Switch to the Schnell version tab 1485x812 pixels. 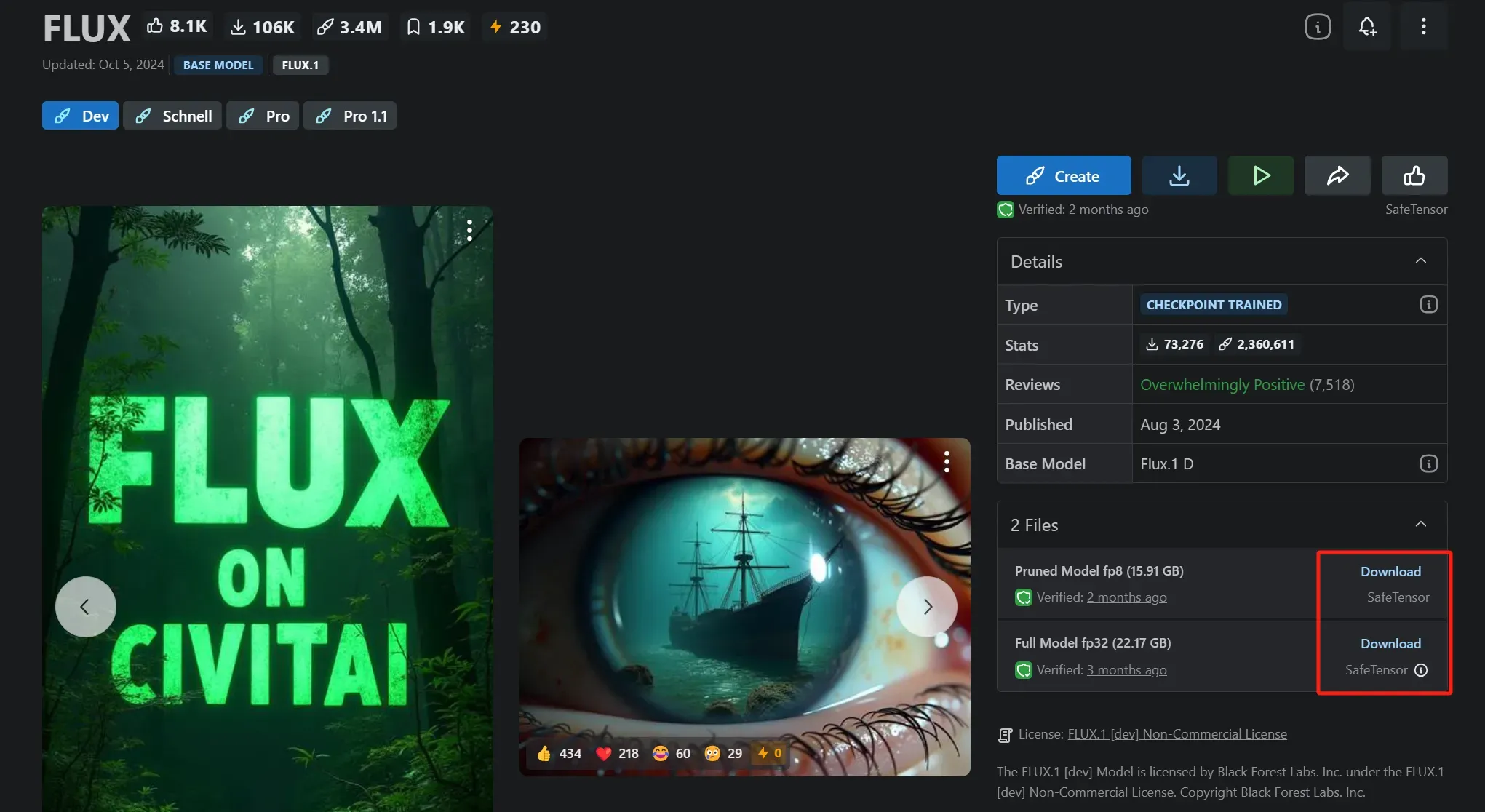coord(172,116)
